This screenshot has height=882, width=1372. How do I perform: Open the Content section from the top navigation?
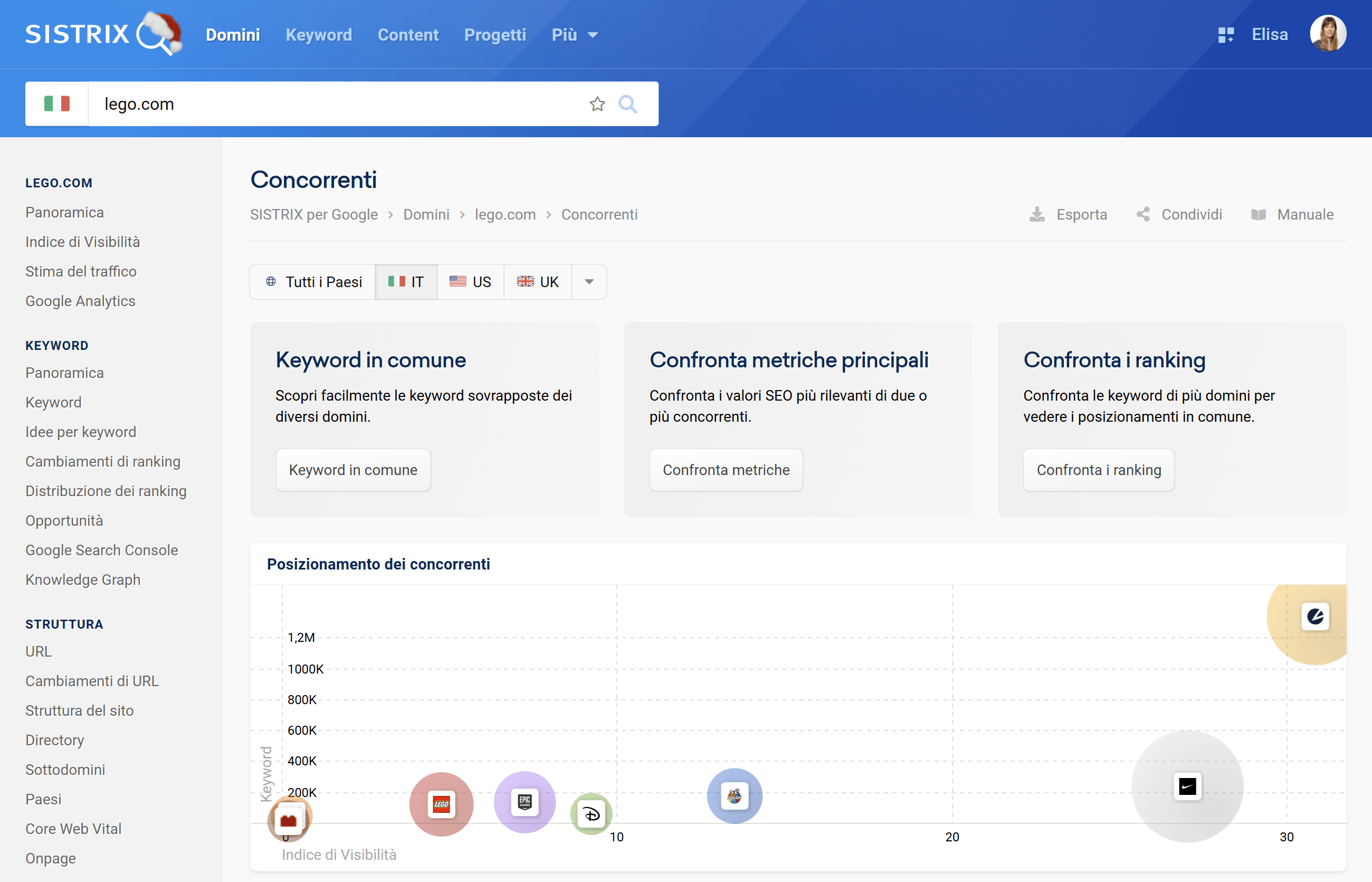coord(408,35)
